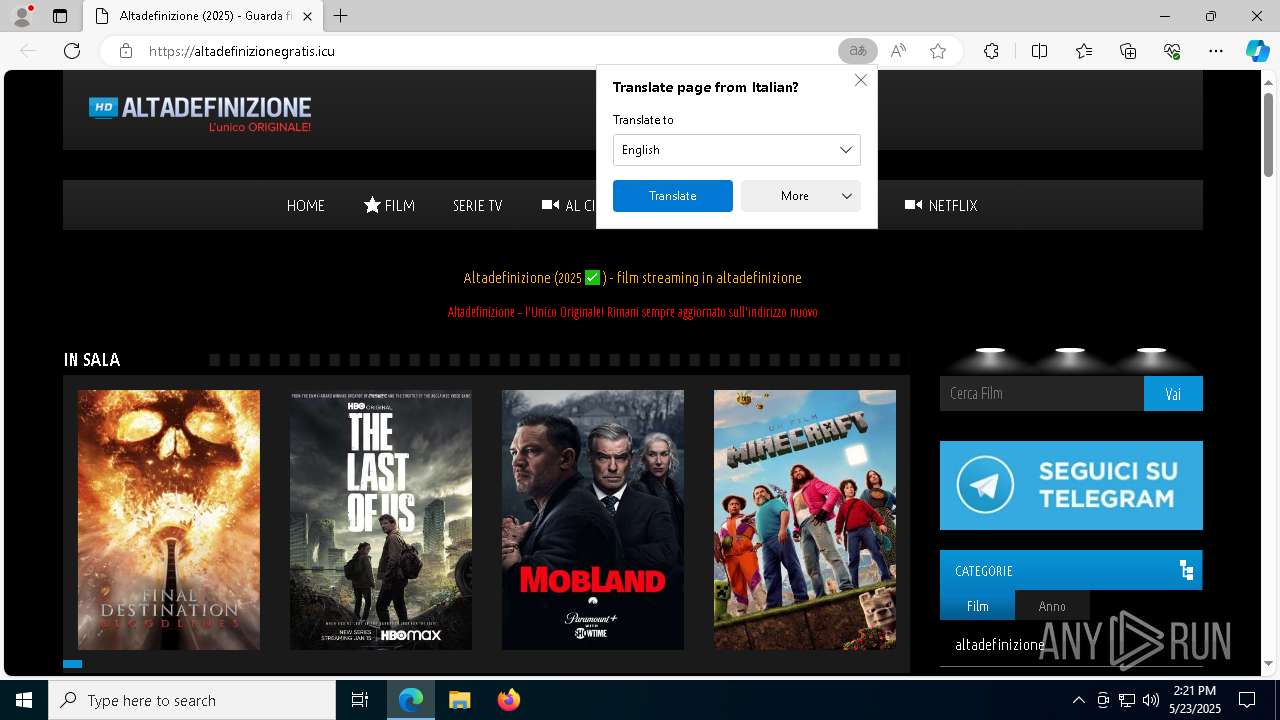
Task: Switch to the Anno categories tab
Action: click(x=1052, y=606)
